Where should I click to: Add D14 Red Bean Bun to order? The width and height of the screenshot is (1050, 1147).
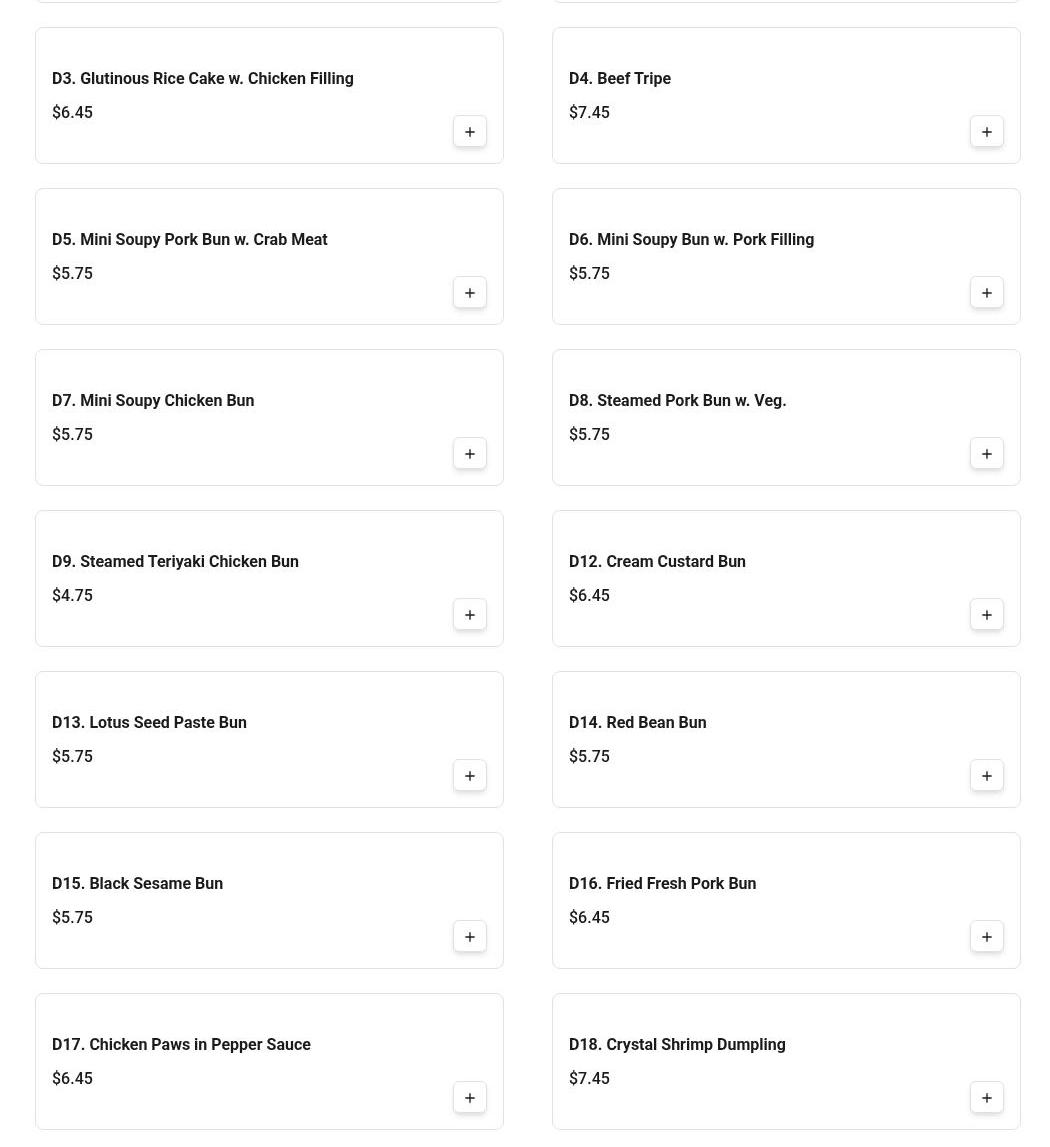[x=986, y=776]
